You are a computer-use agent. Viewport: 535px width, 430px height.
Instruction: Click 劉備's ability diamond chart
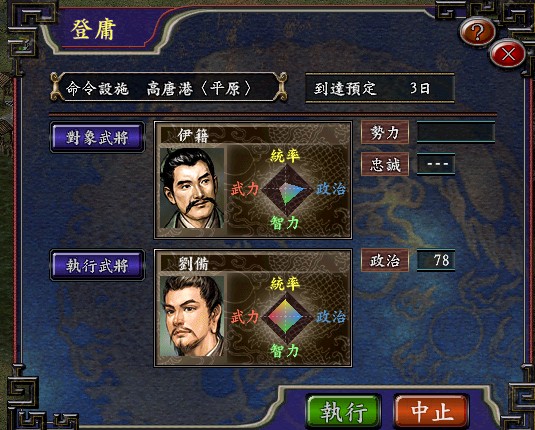pos(287,317)
